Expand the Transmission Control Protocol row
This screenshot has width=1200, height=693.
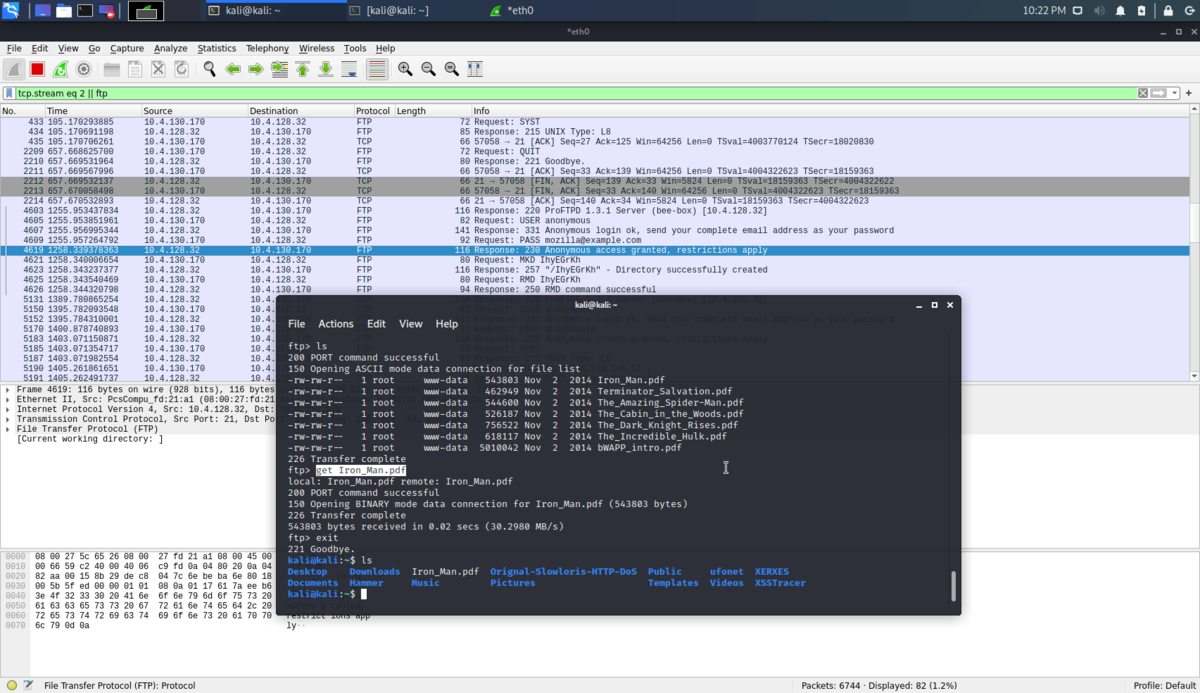pyautogui.click(x=8, y=418)
